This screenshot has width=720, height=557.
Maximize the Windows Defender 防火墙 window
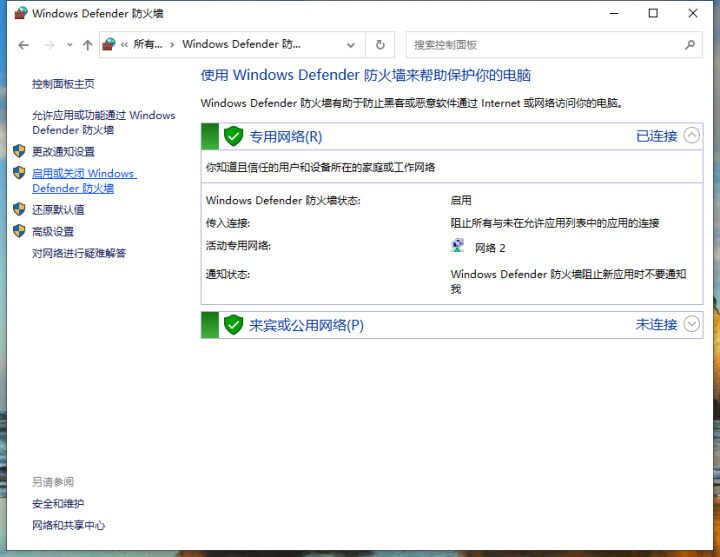point(653,13)
